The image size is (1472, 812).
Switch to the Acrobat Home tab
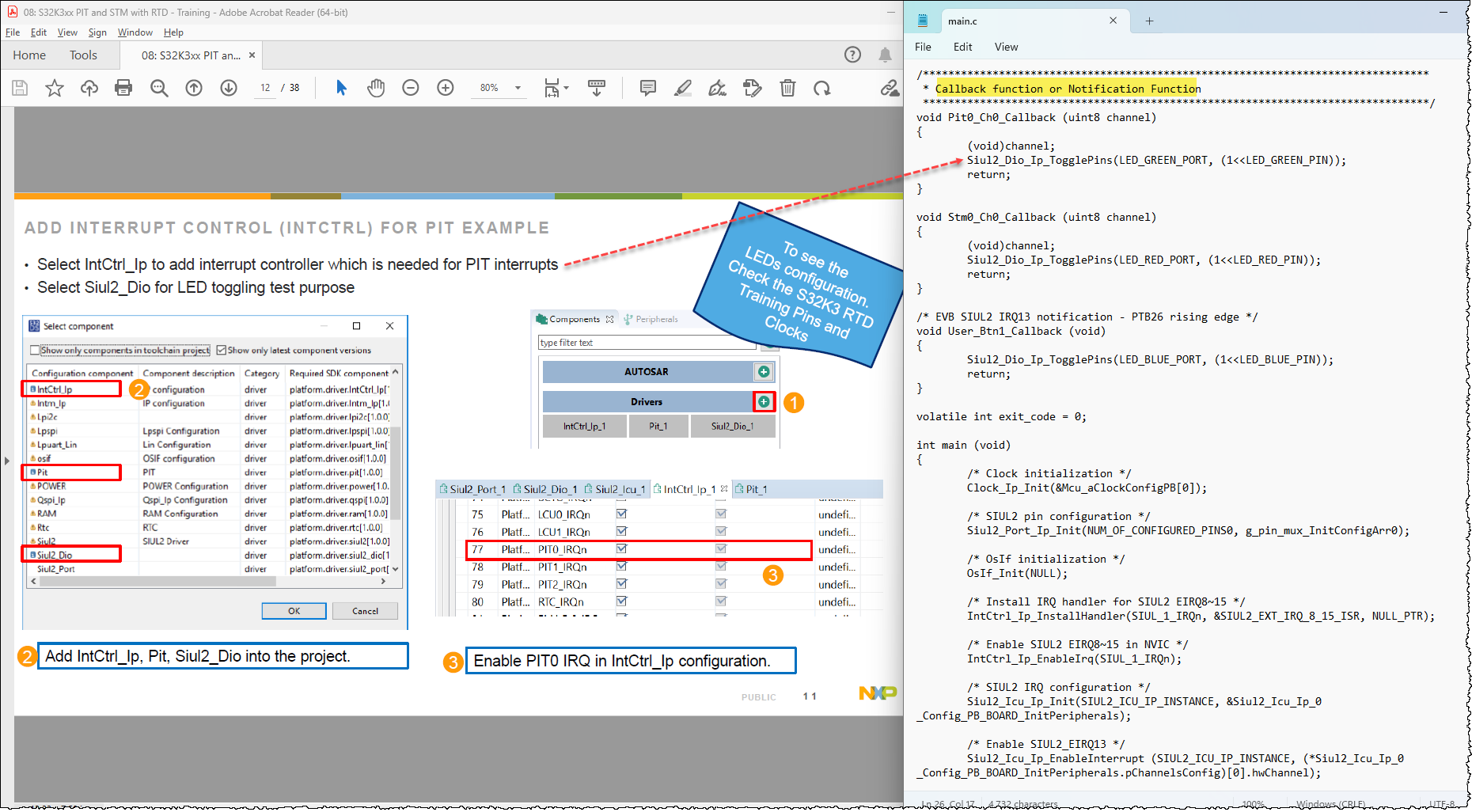29,55
